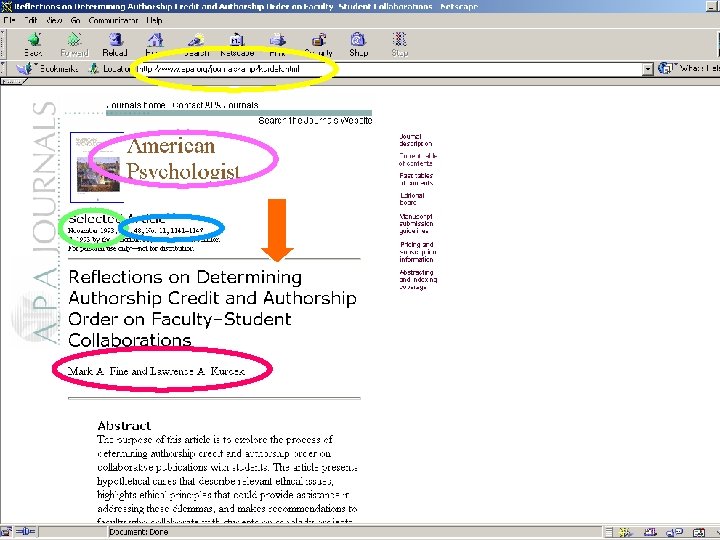Viewport: 720px width, 540px height.
Task: Collapse the navigation toolbar grip handle
Action: tap(3, 45)
